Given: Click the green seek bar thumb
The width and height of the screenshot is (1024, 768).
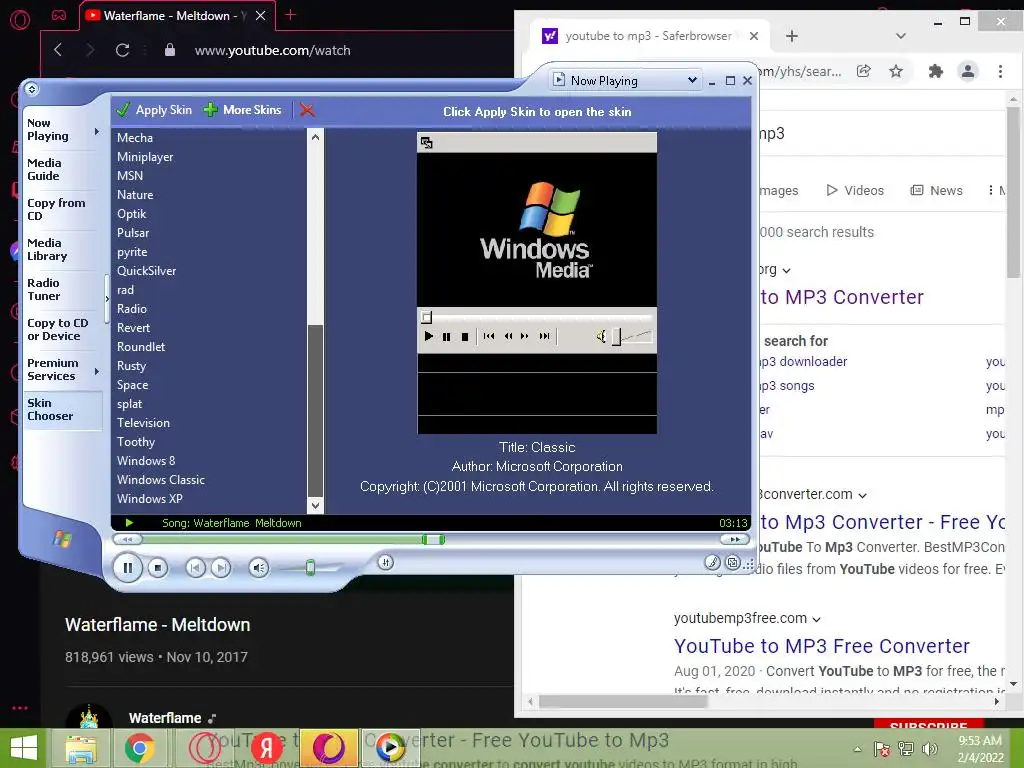Looking at the screenshot, I should (x=433, y=539).
